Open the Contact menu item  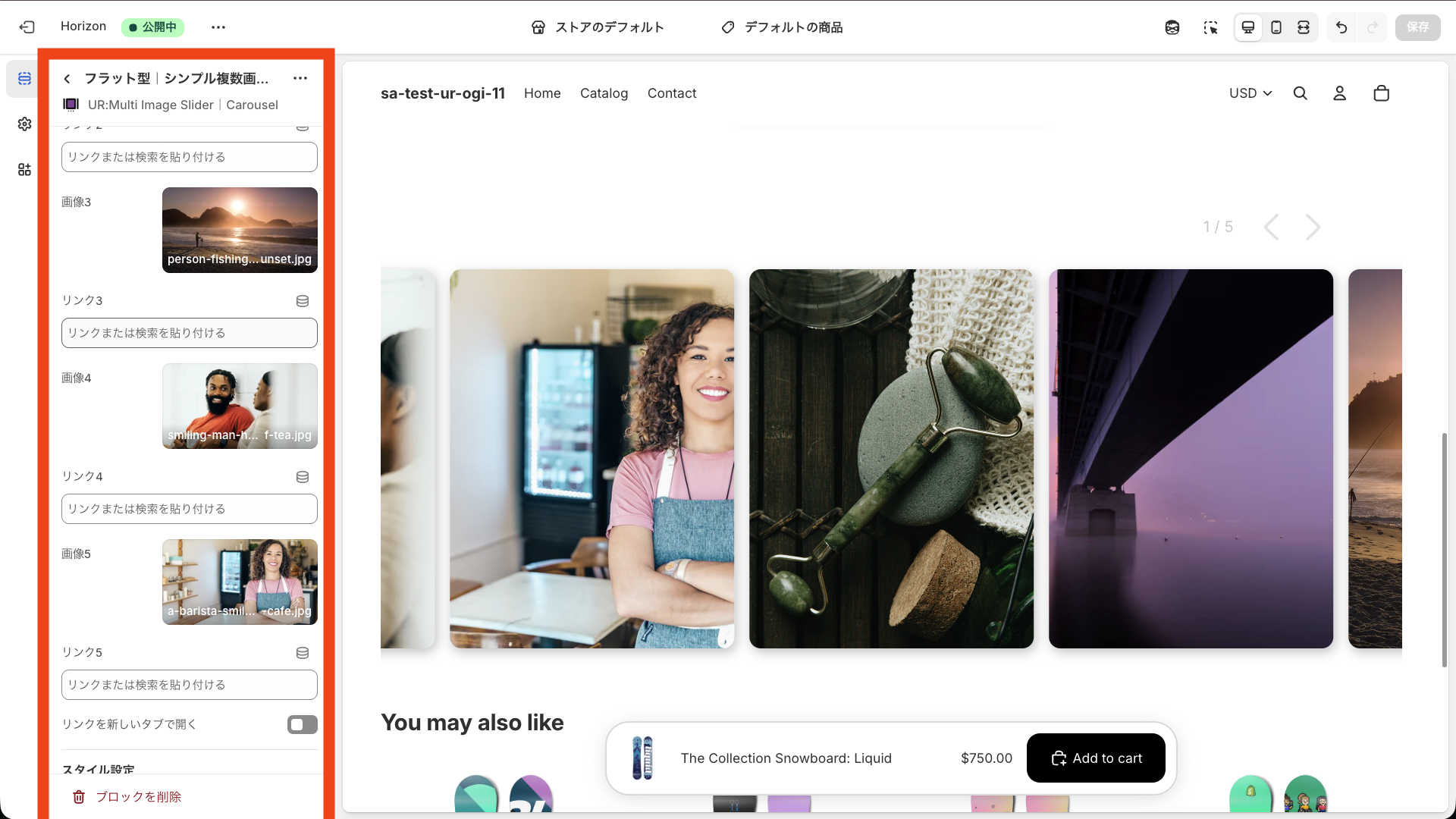[671, 93]
